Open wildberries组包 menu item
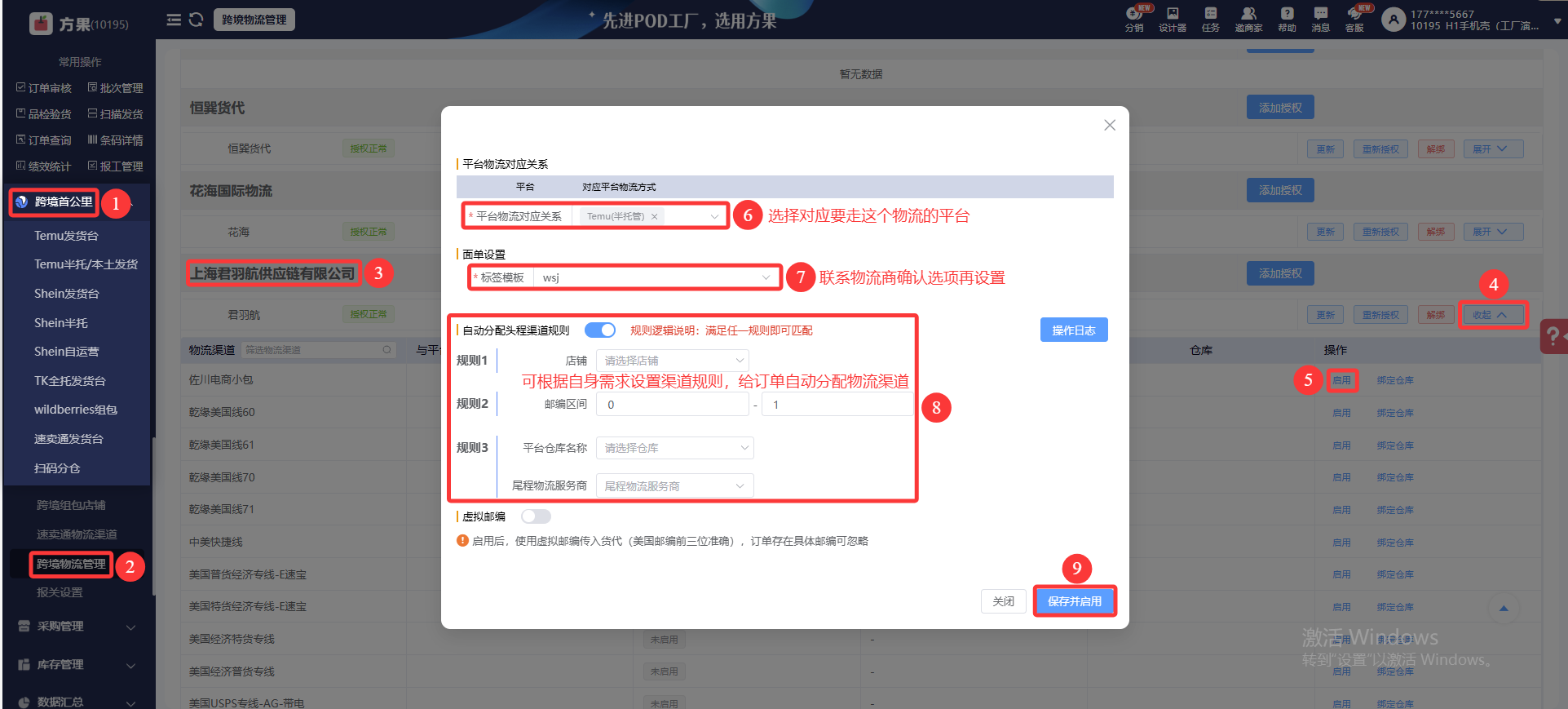 pyautogui.click(x=76, y=410)
